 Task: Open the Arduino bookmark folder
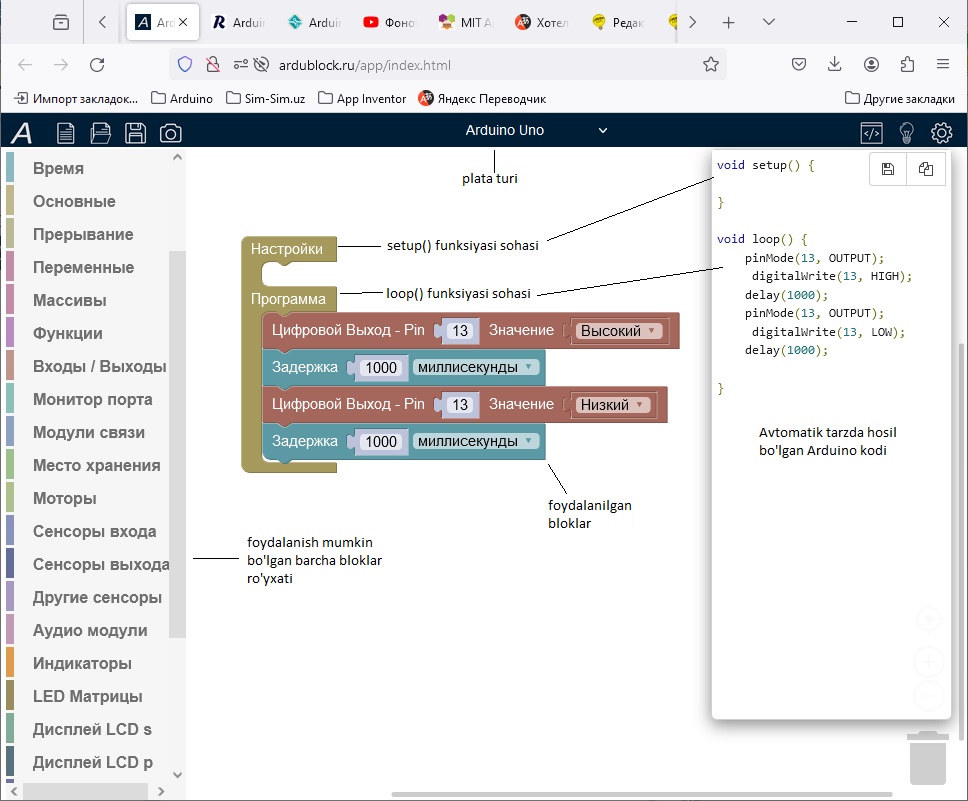(x=181, y=98)
